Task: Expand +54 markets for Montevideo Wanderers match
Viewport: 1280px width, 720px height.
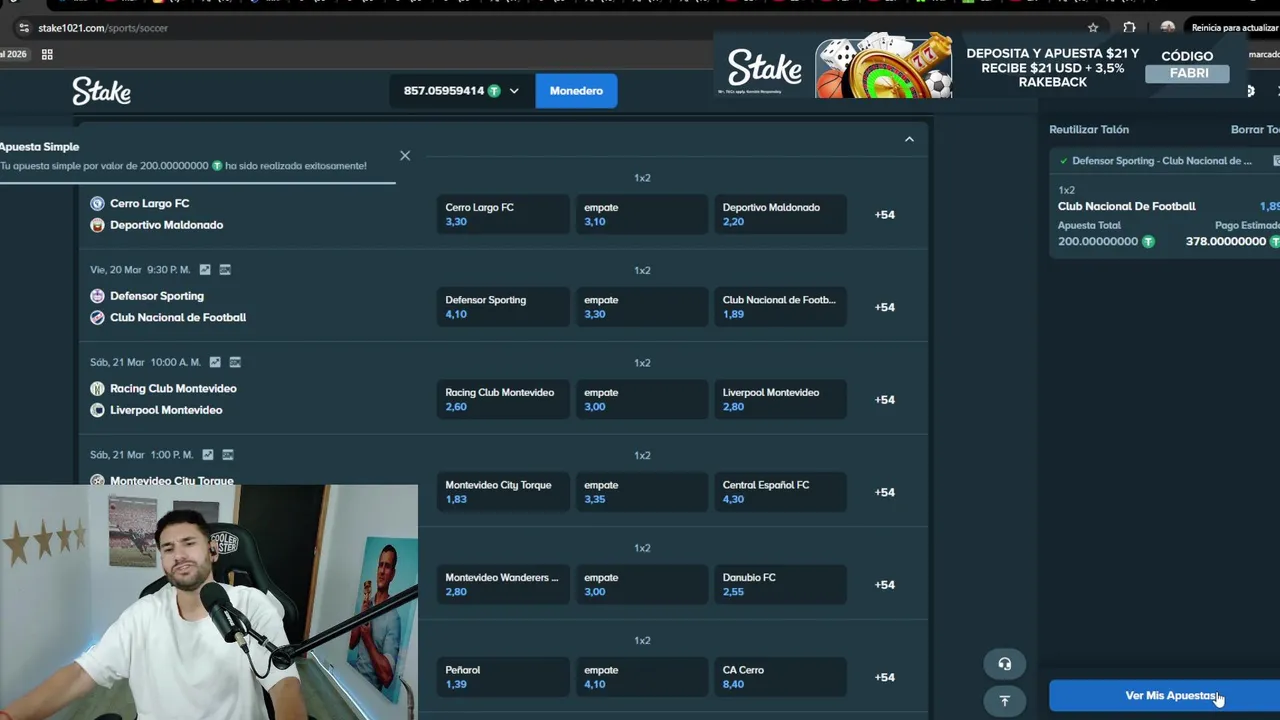Action: tap(885, 585)
